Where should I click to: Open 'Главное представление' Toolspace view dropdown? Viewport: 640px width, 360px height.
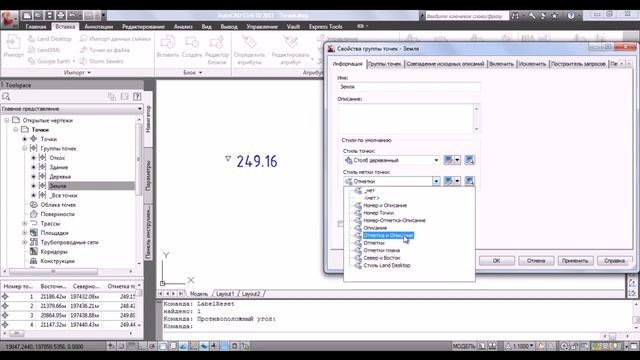point(72,109)
